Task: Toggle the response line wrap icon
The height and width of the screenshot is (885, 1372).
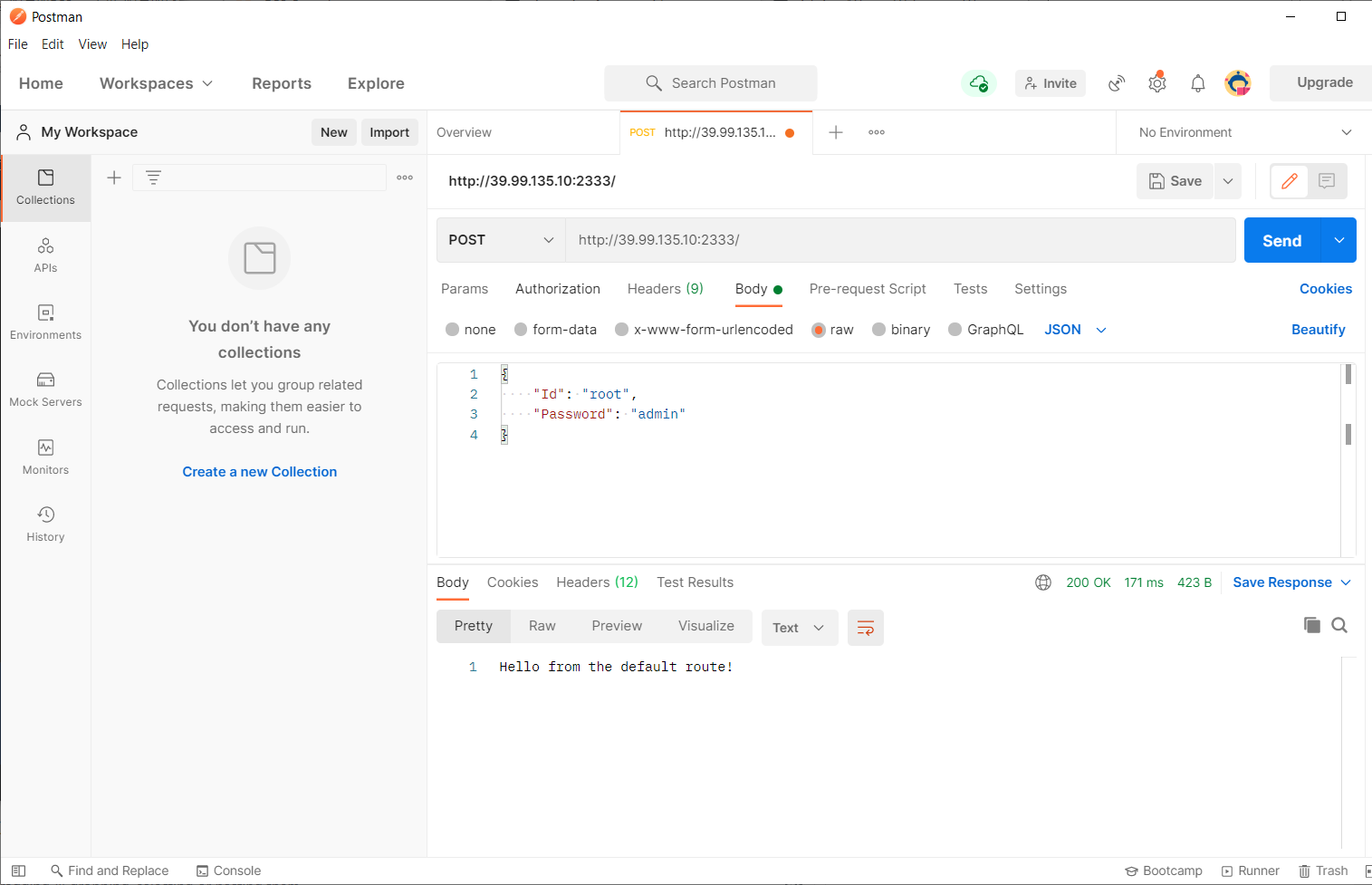Action: (x=866, y=628)
